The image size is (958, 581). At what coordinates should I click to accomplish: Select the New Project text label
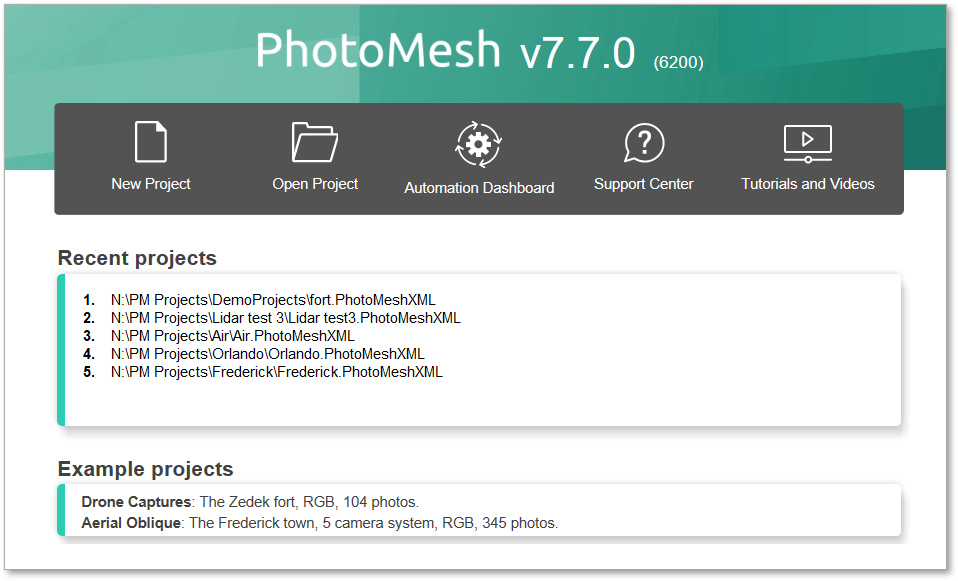point(151,184)
